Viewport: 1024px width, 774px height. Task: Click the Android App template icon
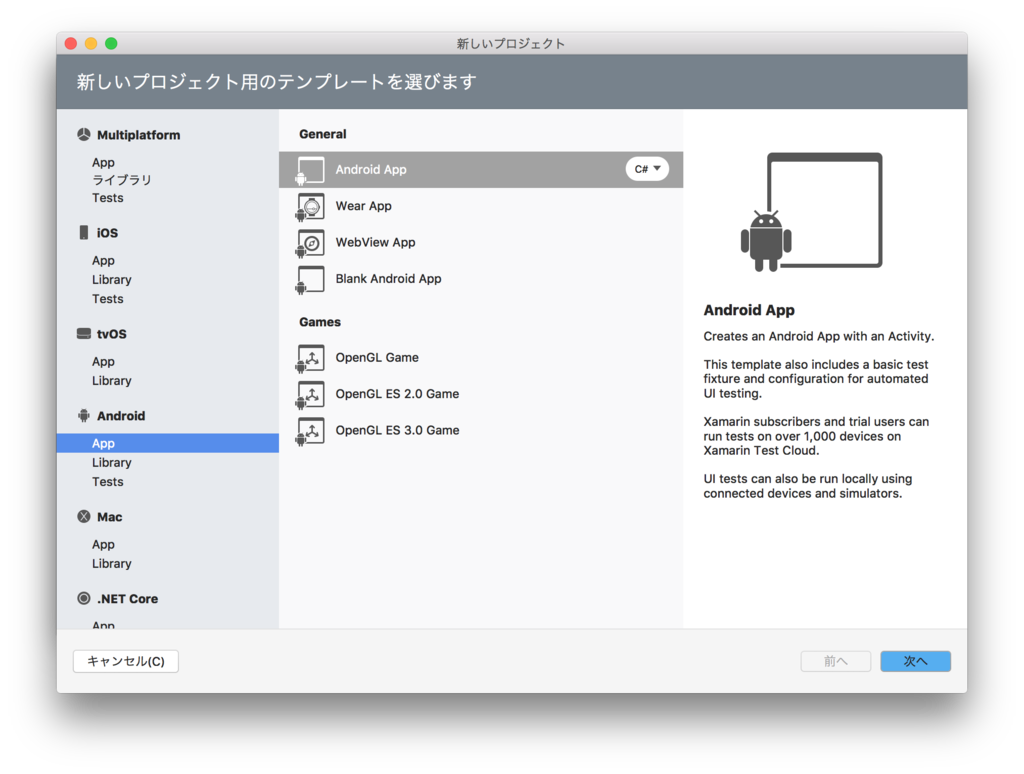tap(310, 170)
